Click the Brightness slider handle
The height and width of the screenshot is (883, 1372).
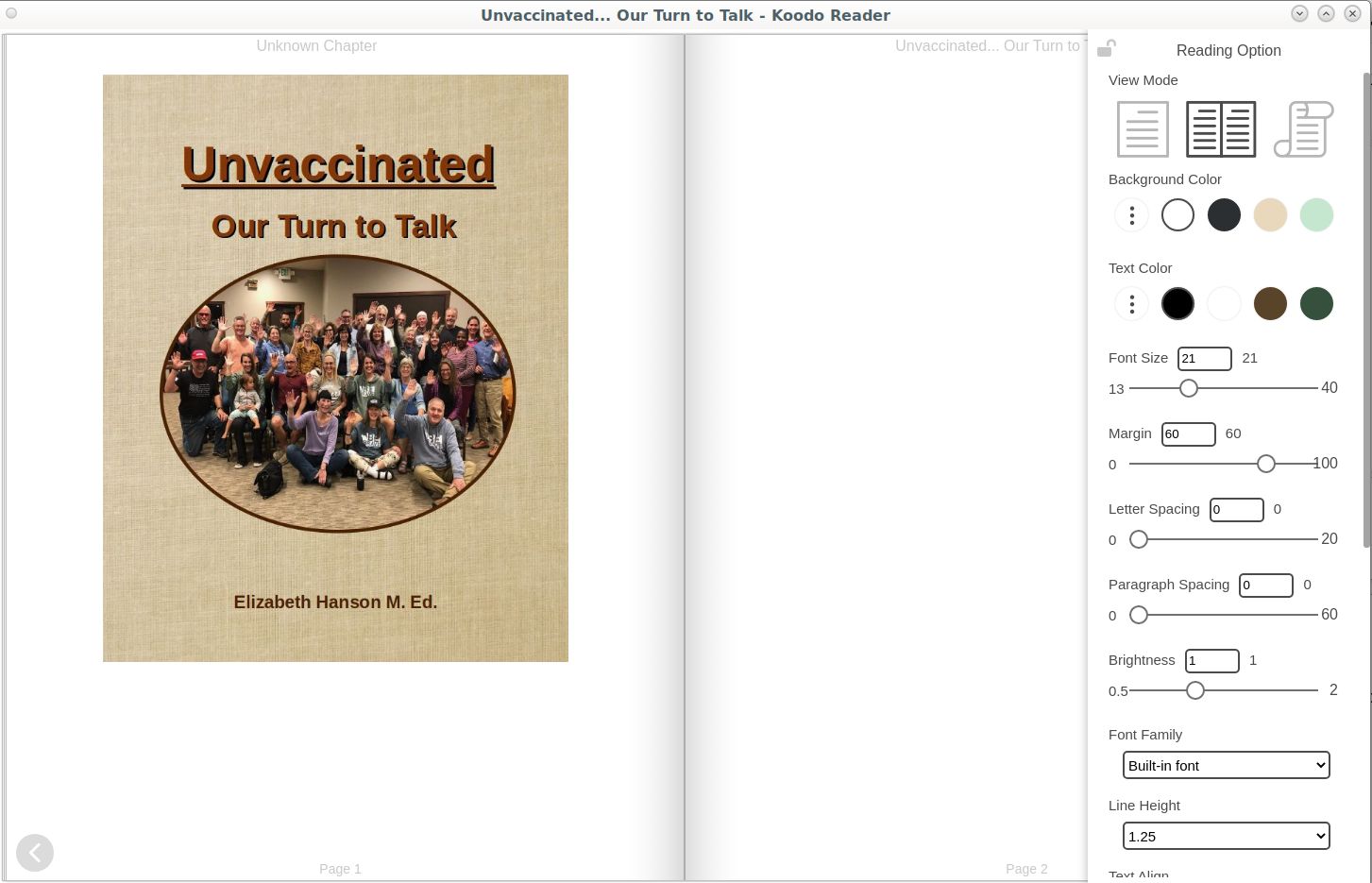1195,690
